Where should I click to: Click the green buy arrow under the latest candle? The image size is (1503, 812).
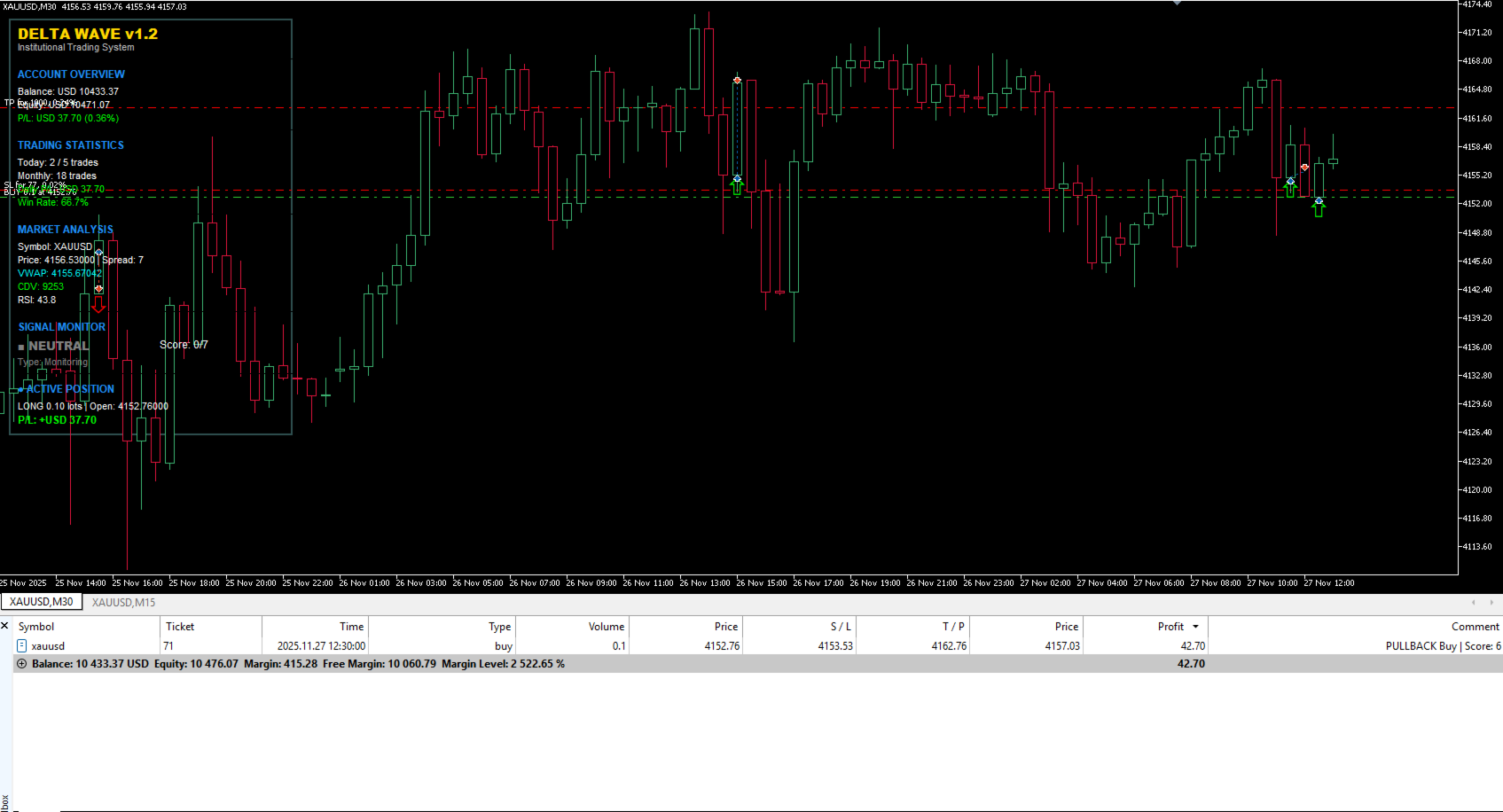pyautogui.click(x=1319, y=211)
